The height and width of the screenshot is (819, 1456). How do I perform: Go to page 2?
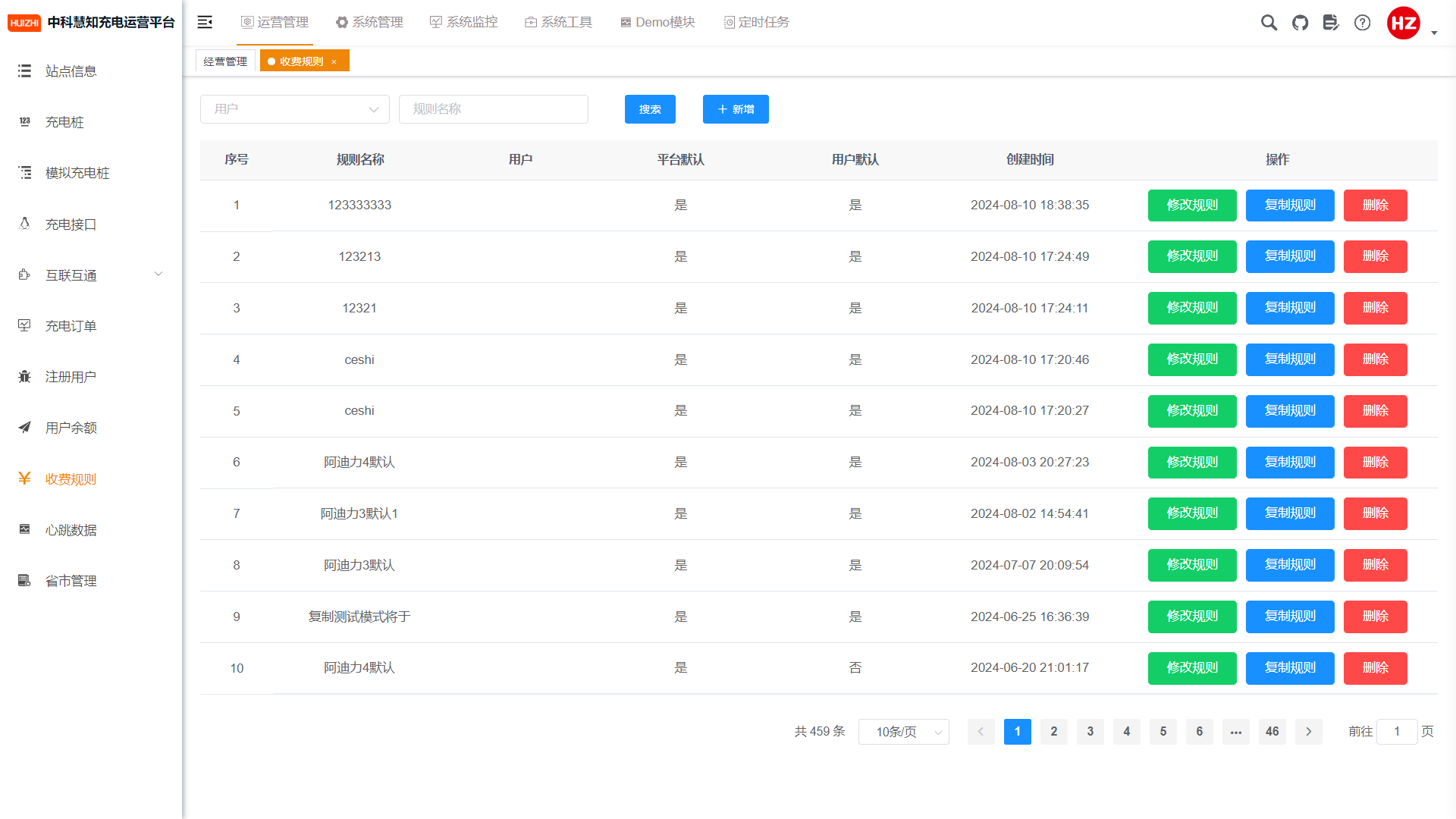click(1054, 732)
